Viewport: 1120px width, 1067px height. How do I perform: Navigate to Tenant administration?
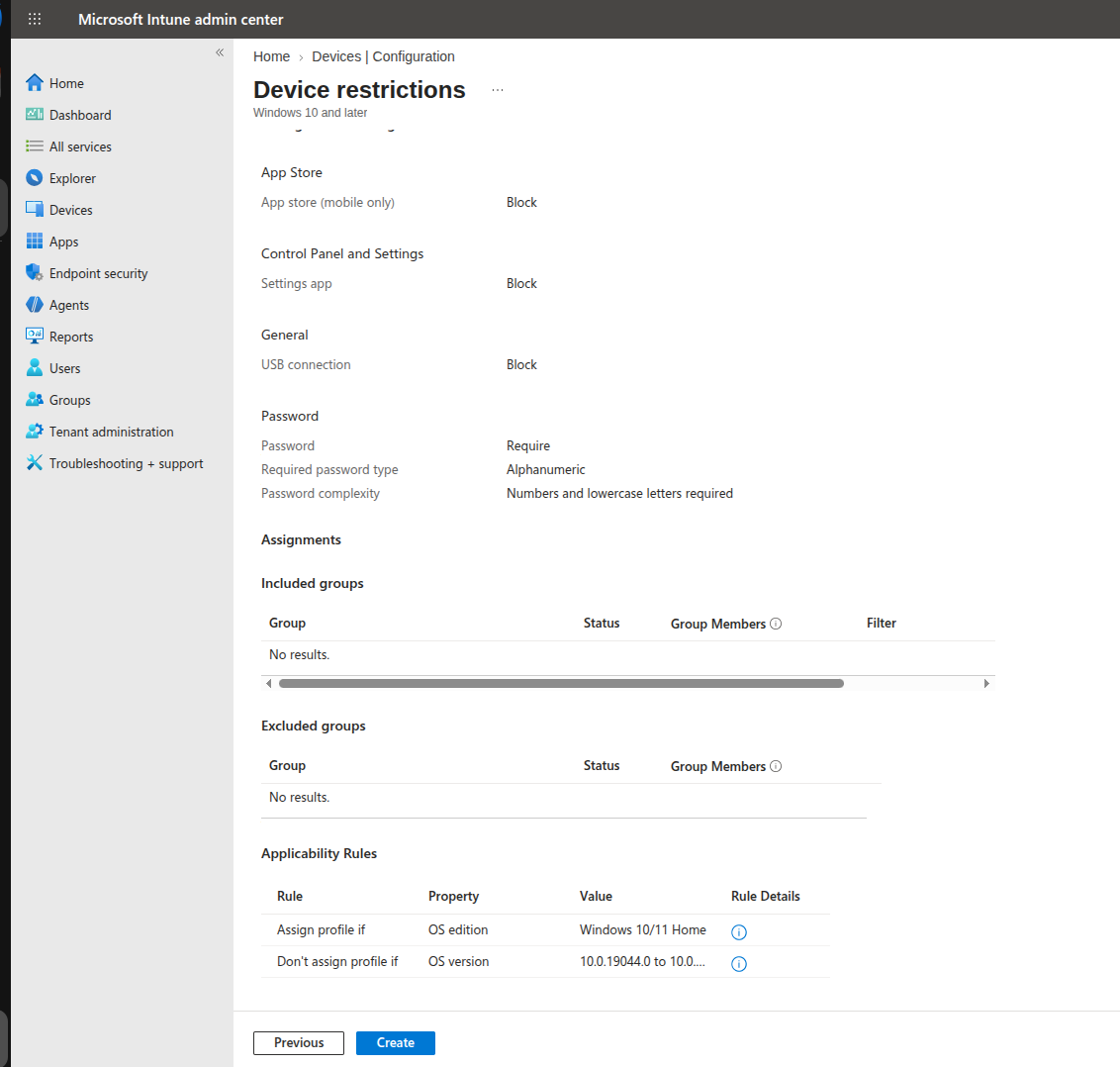(112, 432)
